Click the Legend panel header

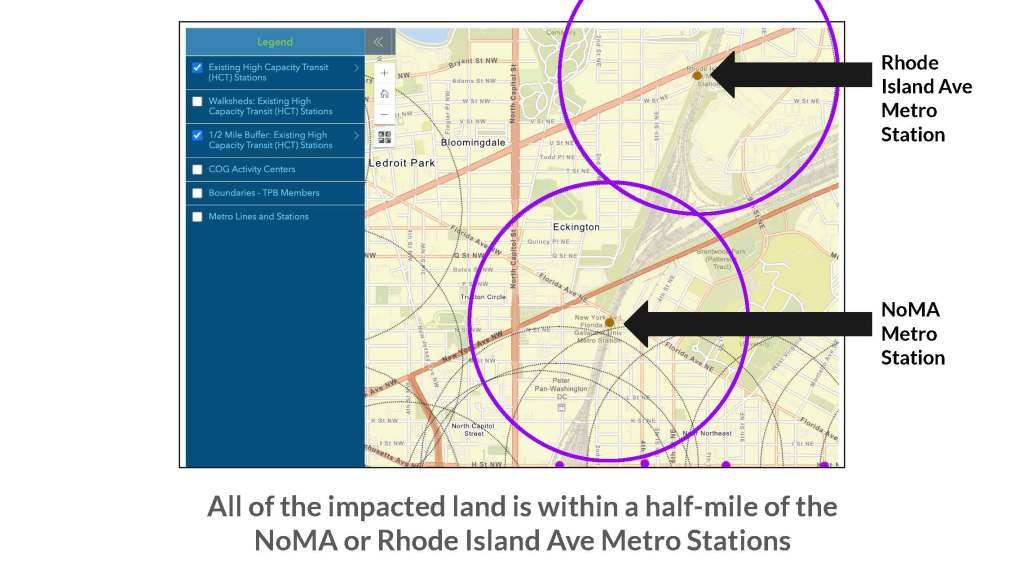click(274, 42)
